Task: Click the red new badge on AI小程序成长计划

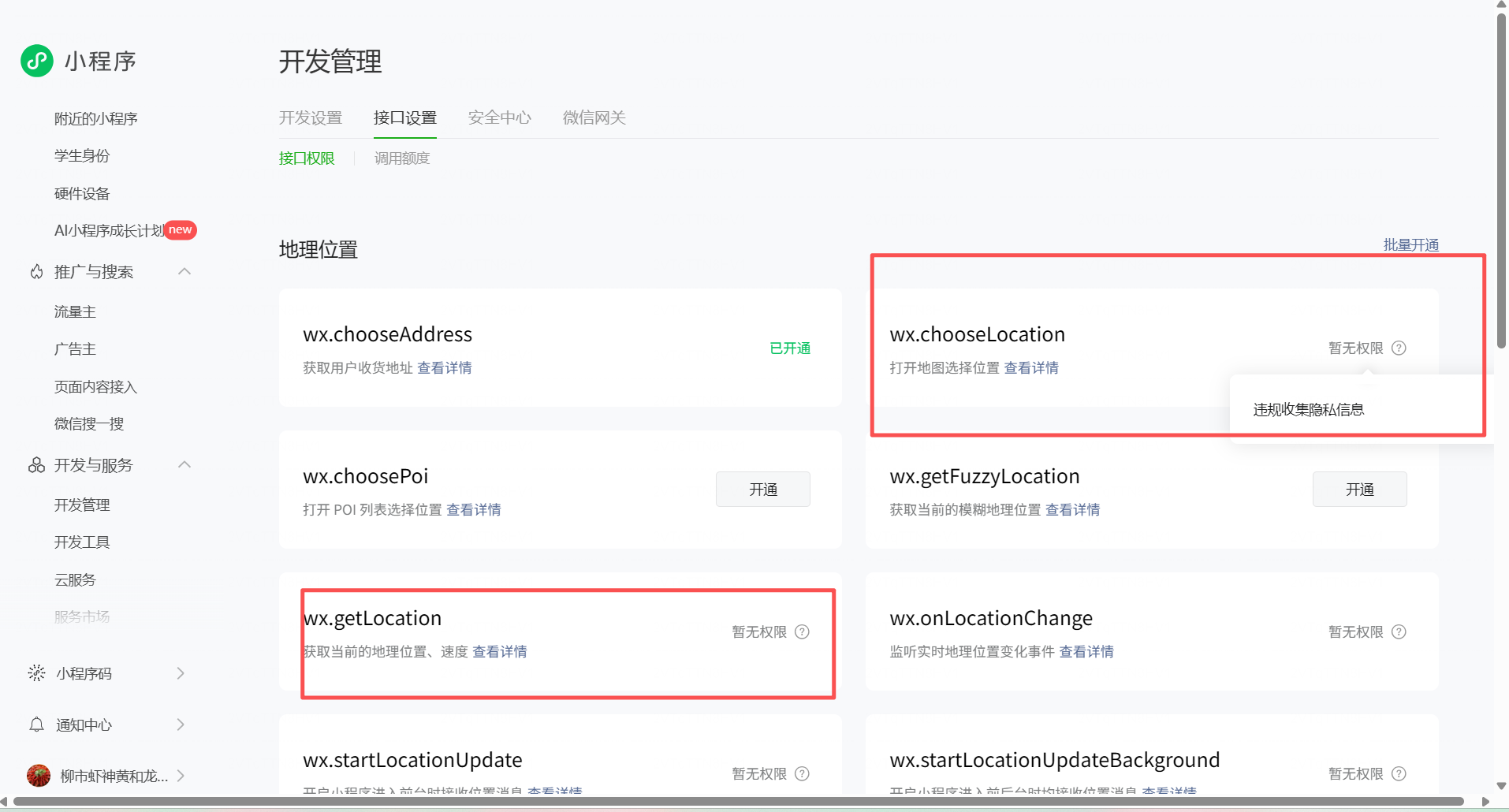Action: coord(181,229)
